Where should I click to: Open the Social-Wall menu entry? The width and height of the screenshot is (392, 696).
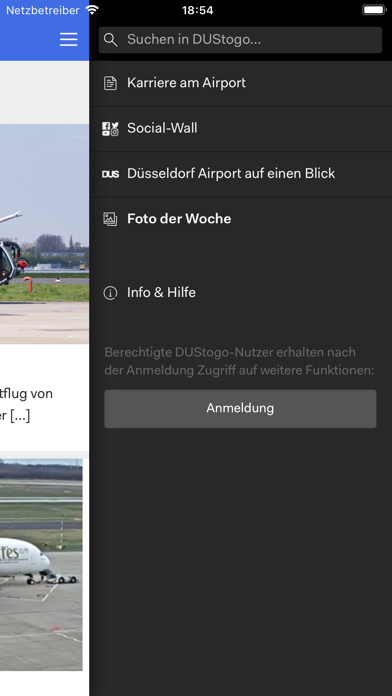(241, 129)
